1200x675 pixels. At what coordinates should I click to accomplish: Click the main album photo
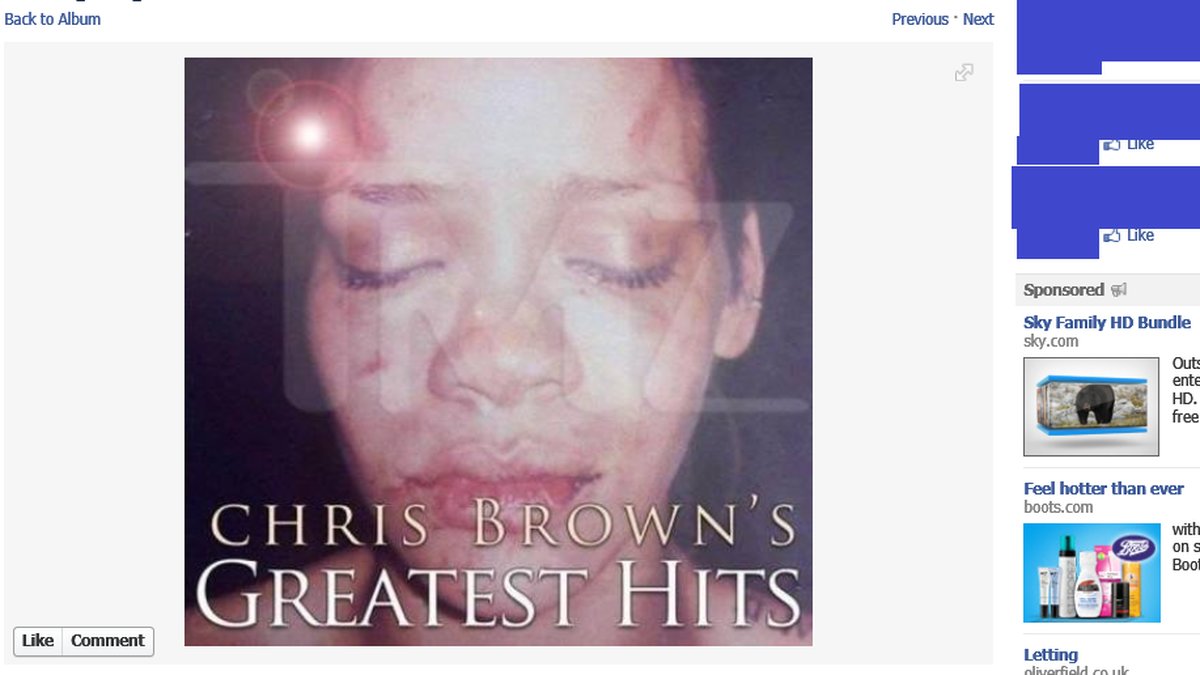[498, 351]
